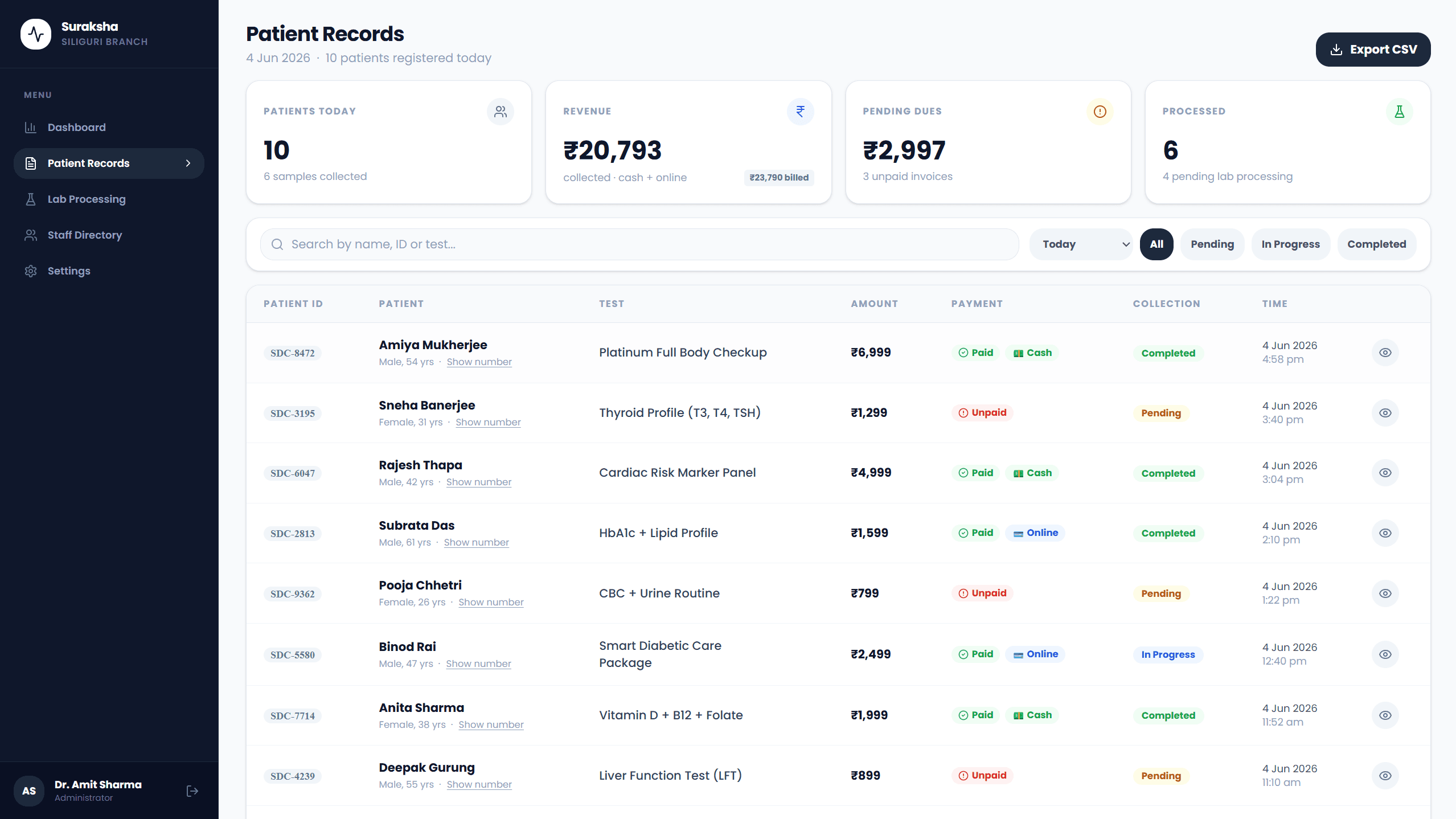1456x819 pixels.
Task: Show number for Rajesh Thapa
Action: pos(478,482)
